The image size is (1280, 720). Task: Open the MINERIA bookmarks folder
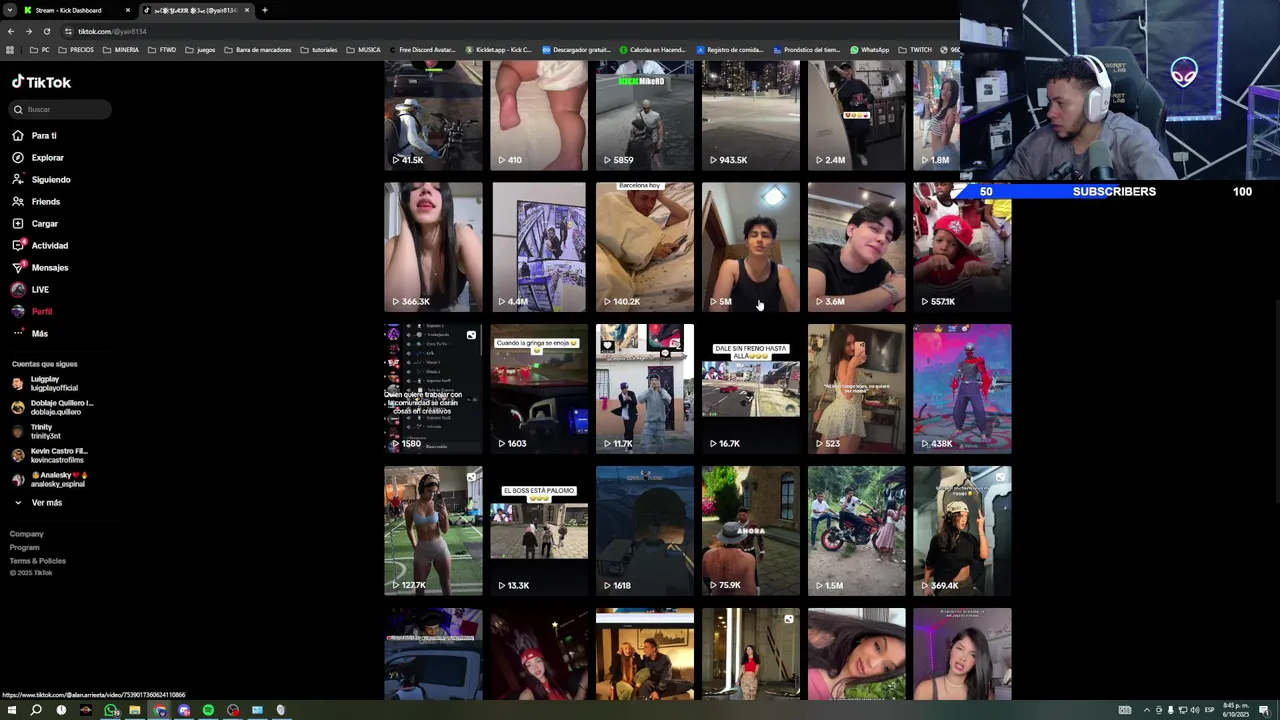(x=120, y=50)
